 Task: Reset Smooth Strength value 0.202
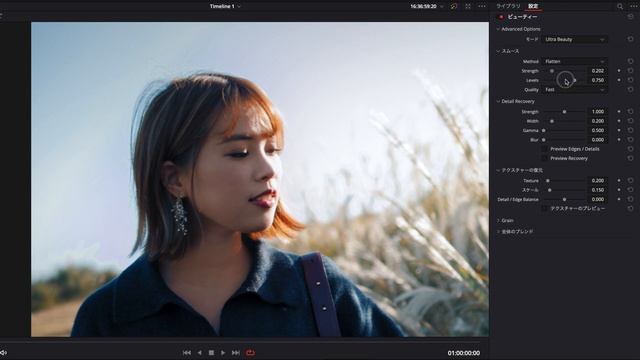point(631,71)
